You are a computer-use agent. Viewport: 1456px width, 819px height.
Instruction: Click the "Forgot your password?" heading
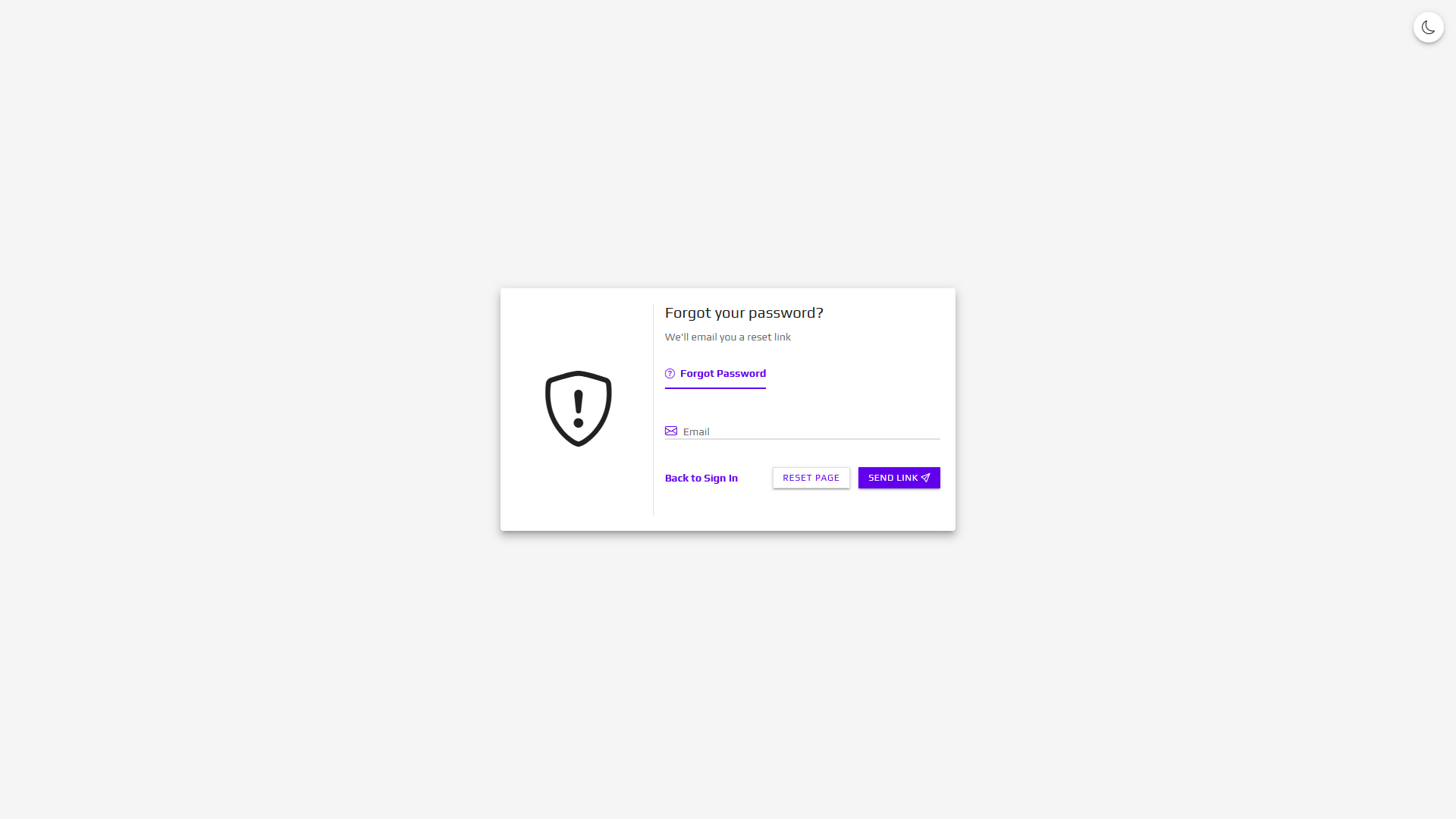(744, 313)
